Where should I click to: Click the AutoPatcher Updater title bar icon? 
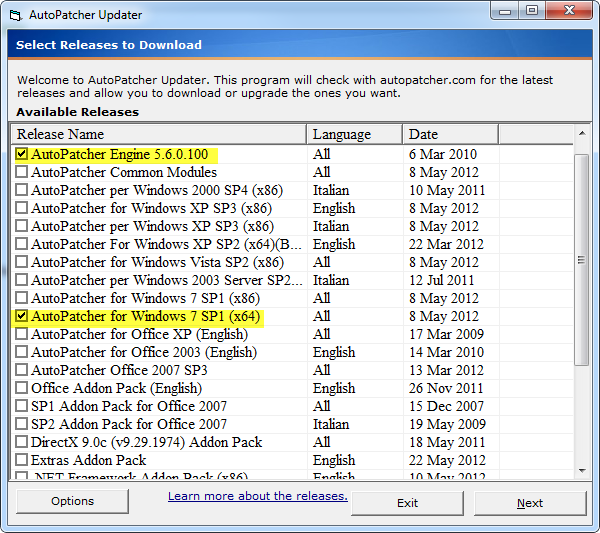(15, 15)
